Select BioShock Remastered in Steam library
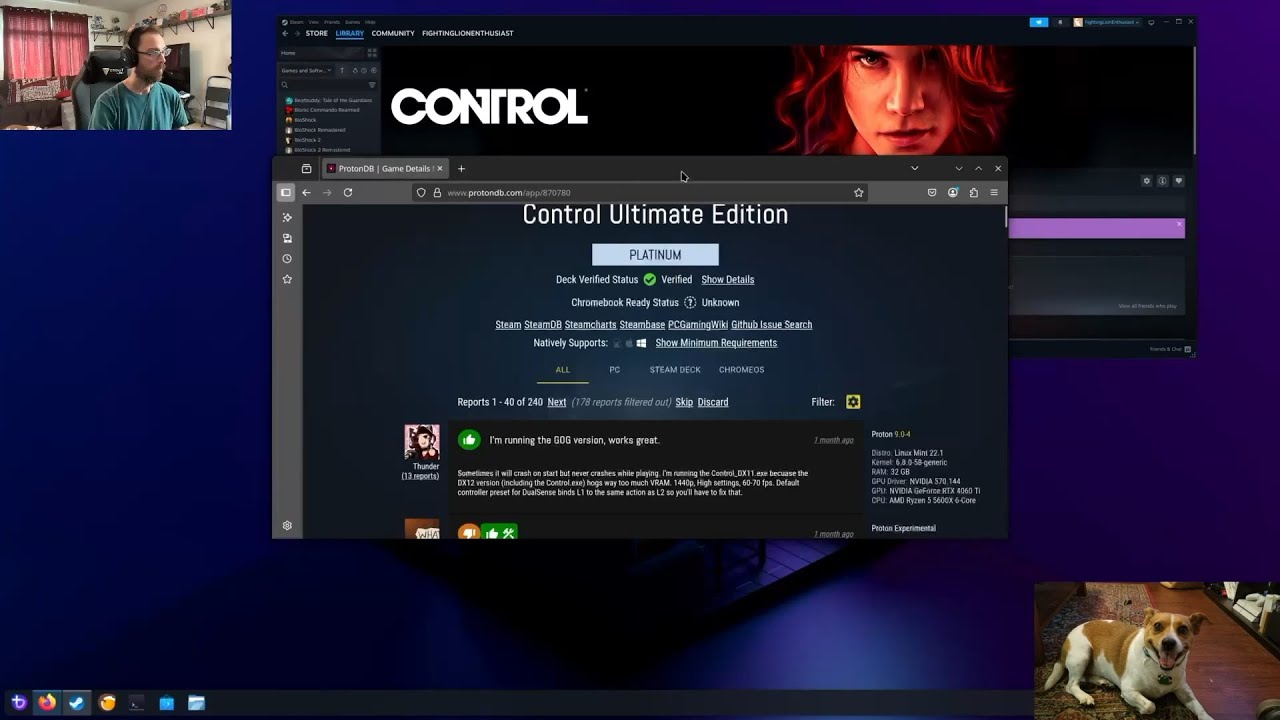Image resolution: width=1280 pixels, height=720 pixels. (x=319, y=130)
